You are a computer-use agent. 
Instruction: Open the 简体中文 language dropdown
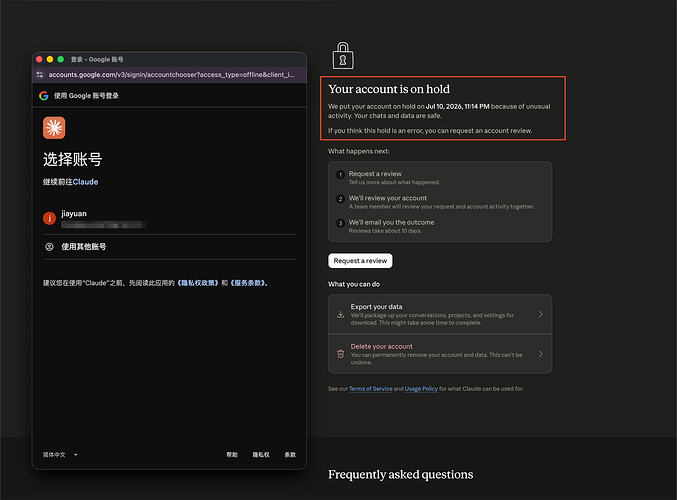(x=60, y=455)
